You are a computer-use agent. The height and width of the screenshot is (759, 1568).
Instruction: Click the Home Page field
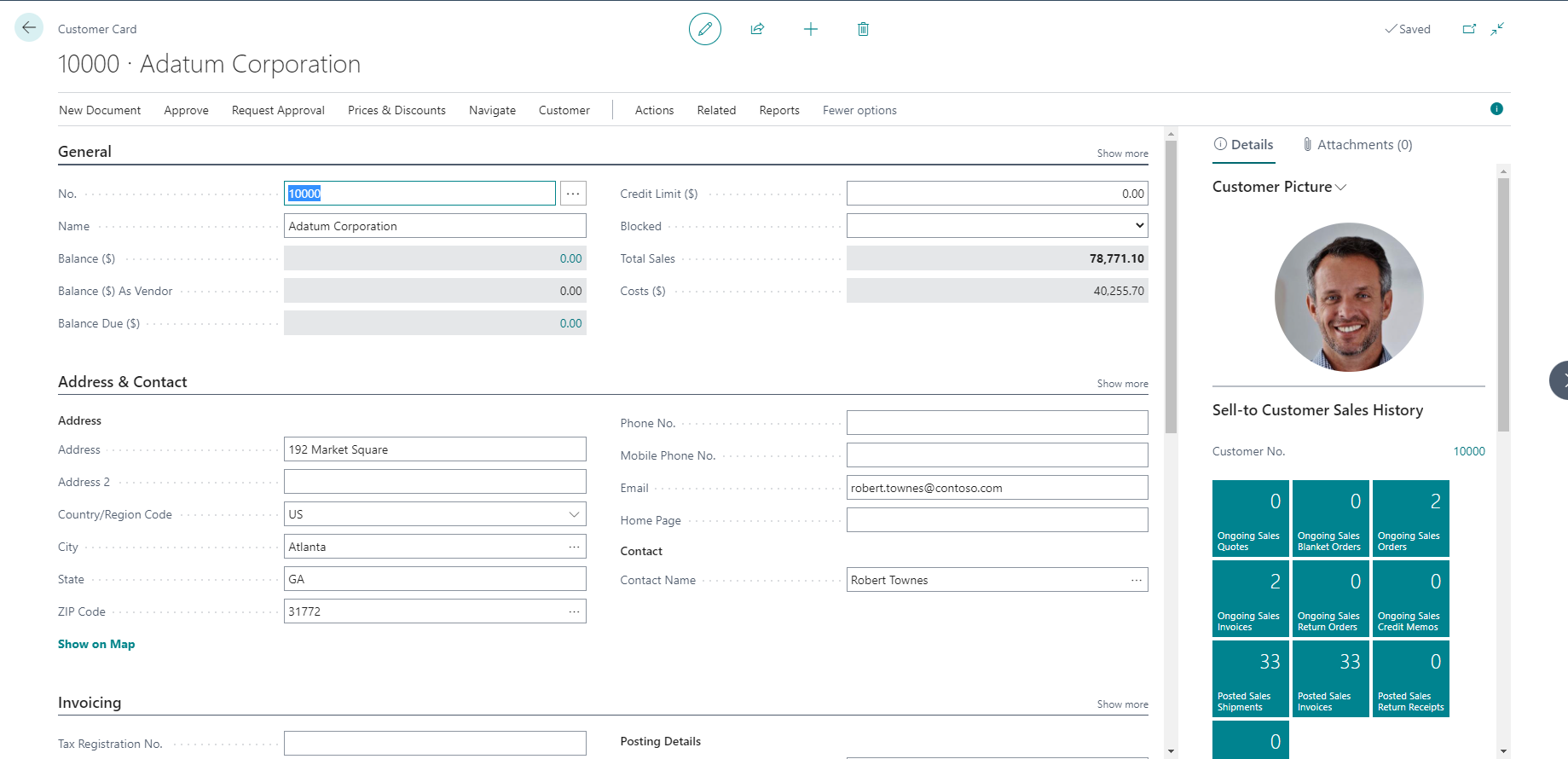click(997, 520)
